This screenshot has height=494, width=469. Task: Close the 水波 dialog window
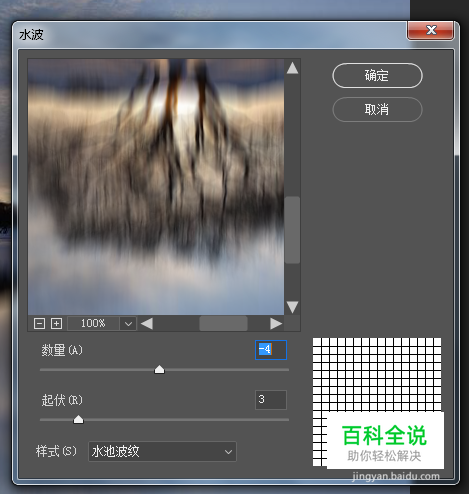pyautogui.click(x=430, y=30)
